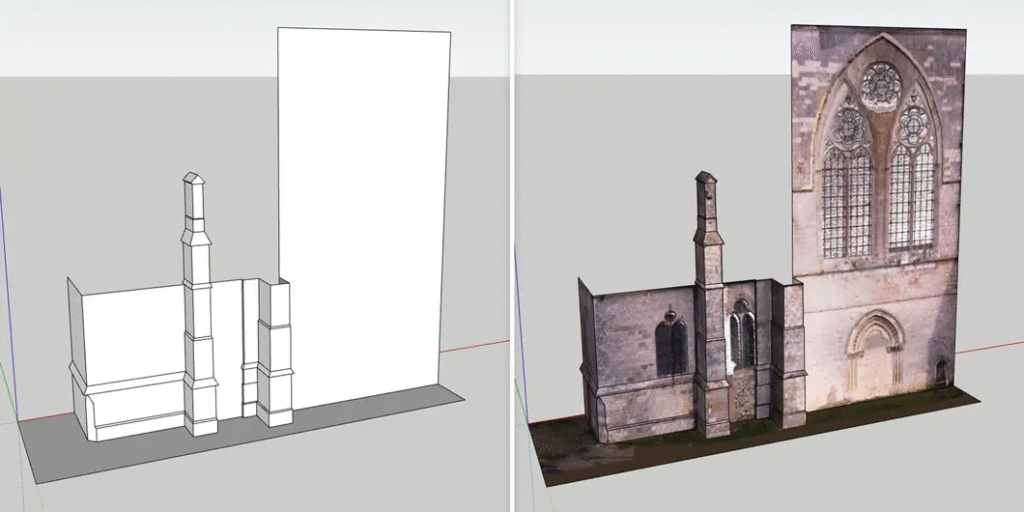Click the small arched window on low stone wall
The width and height of the screenshot is (1024, 512).
click(x=671, y=345)
